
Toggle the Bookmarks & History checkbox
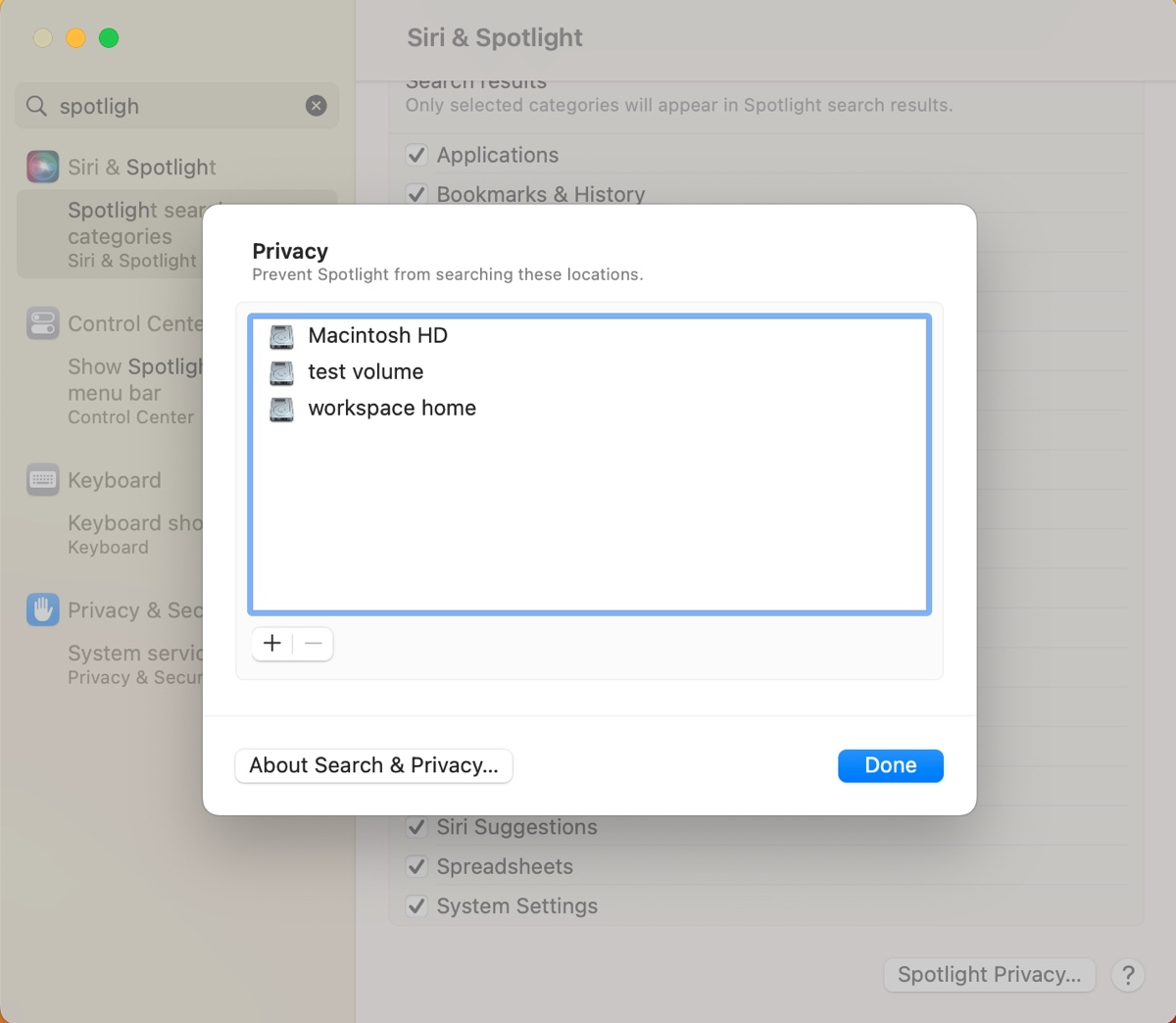(x=416, y=194)
